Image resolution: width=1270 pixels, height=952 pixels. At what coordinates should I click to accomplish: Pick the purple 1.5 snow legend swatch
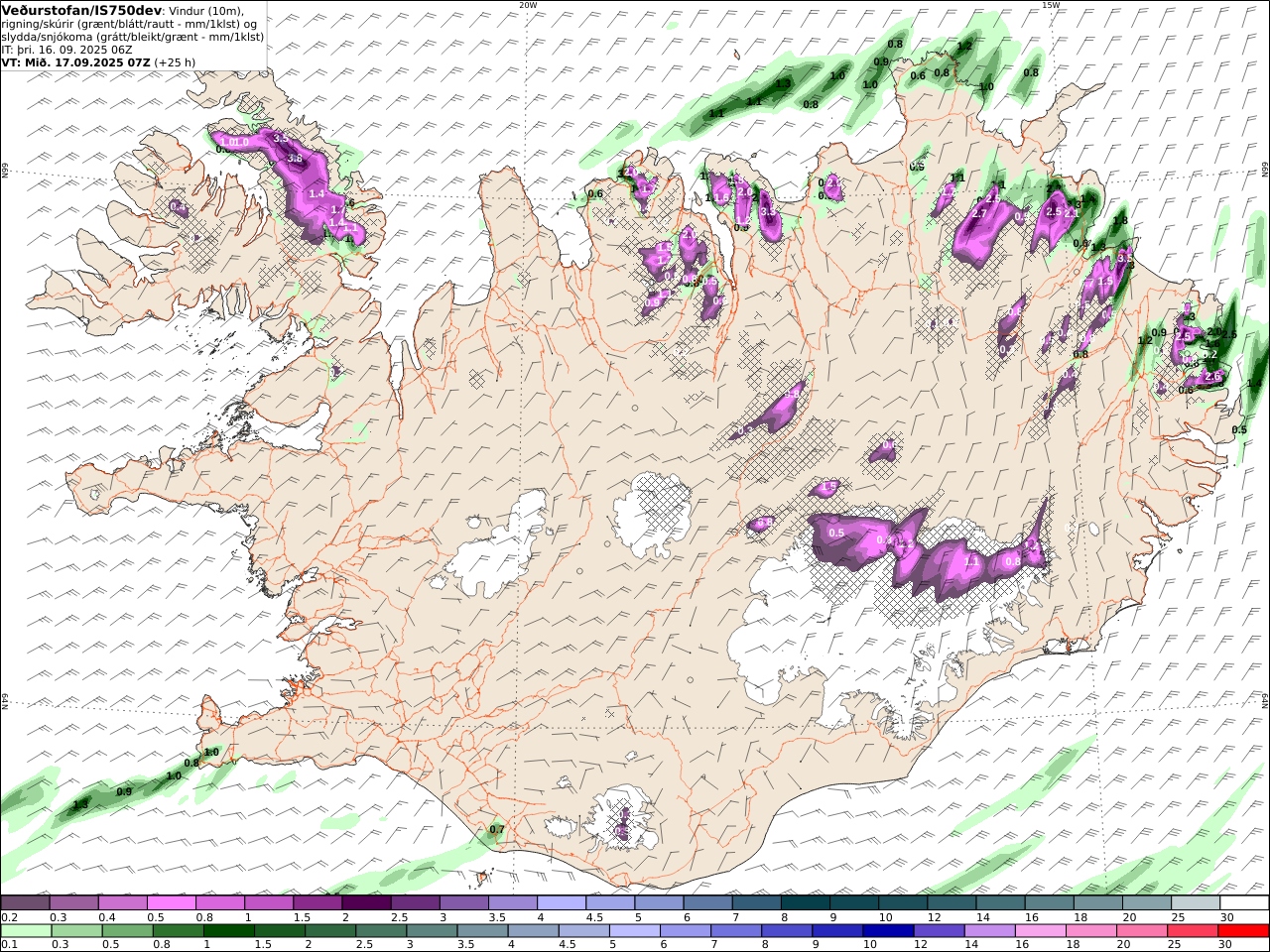click(x=317, y=903)
